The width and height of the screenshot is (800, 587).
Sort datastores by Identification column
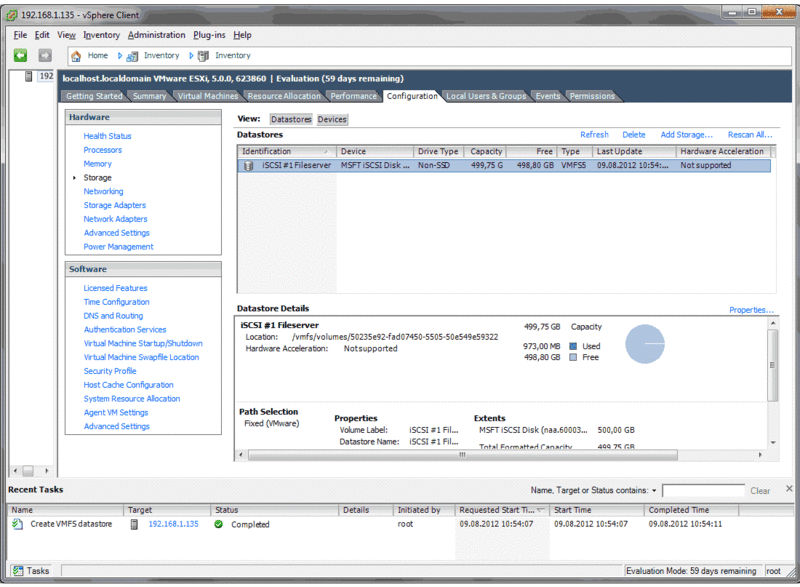click(x=286, y=151)
